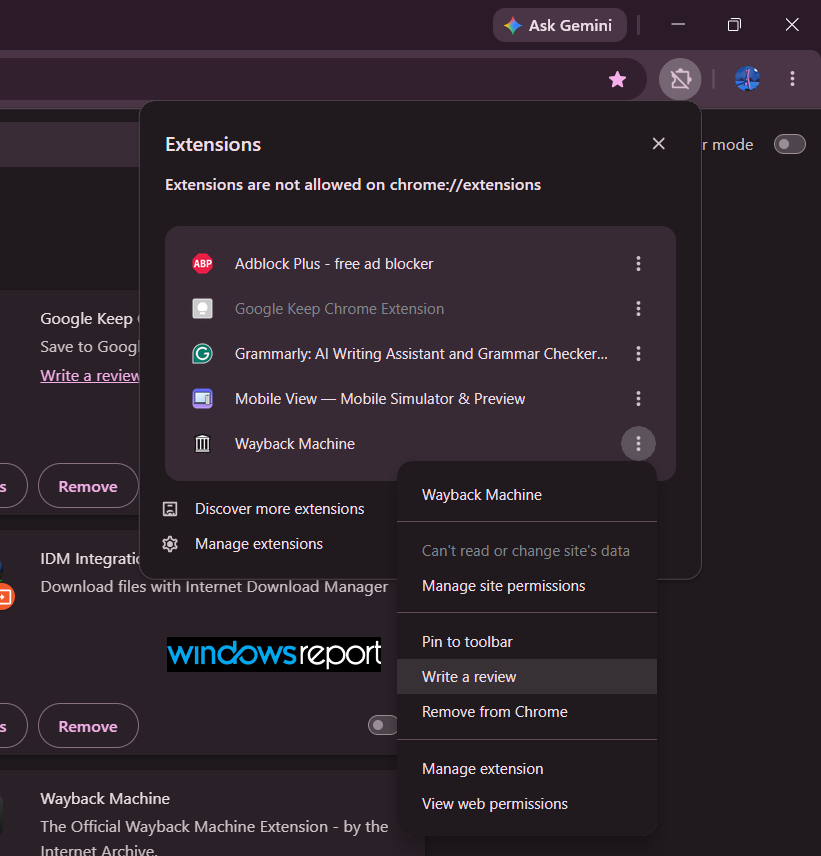Select Wayback Machine in extensions list
Image resolution: width=821 pixels, height=856 pixels.
pos(295,444)
